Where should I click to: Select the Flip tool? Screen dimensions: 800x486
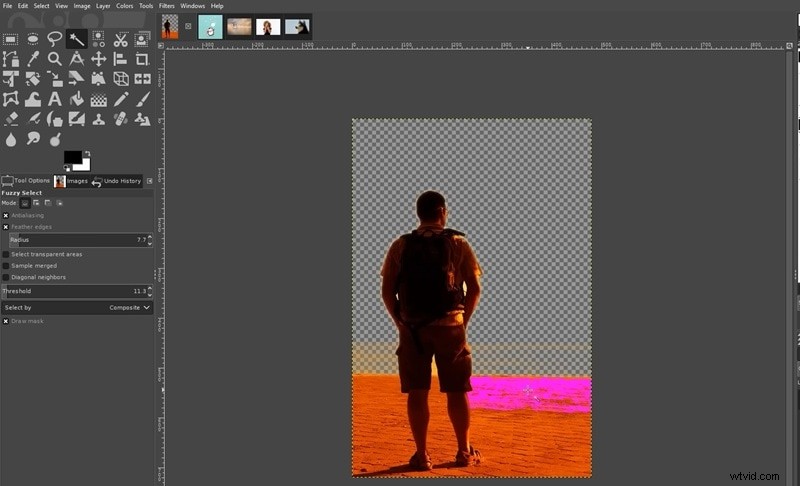pos(142,79)
